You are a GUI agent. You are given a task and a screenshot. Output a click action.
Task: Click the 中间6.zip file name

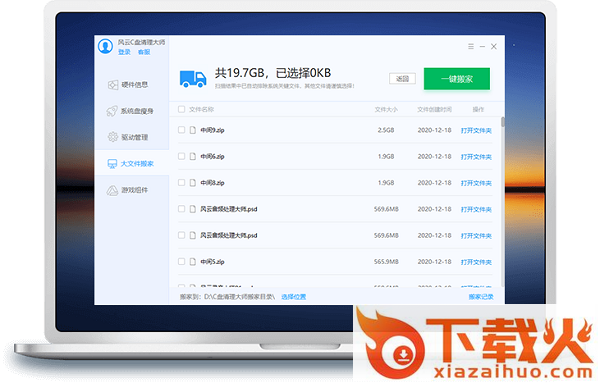(x=212, y=156)
